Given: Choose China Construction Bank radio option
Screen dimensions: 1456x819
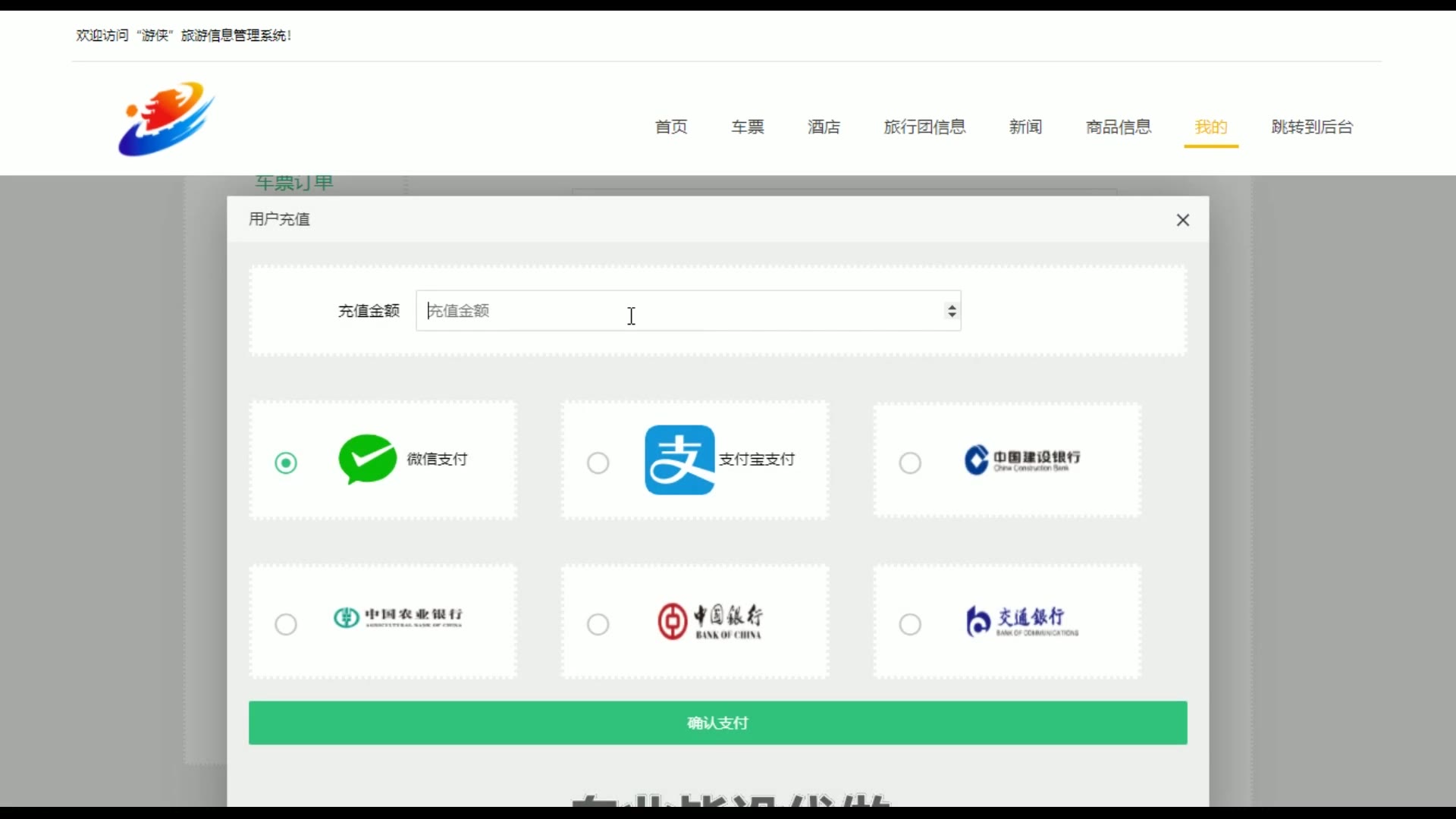Looking at the screenshot, I should (910, 463).
